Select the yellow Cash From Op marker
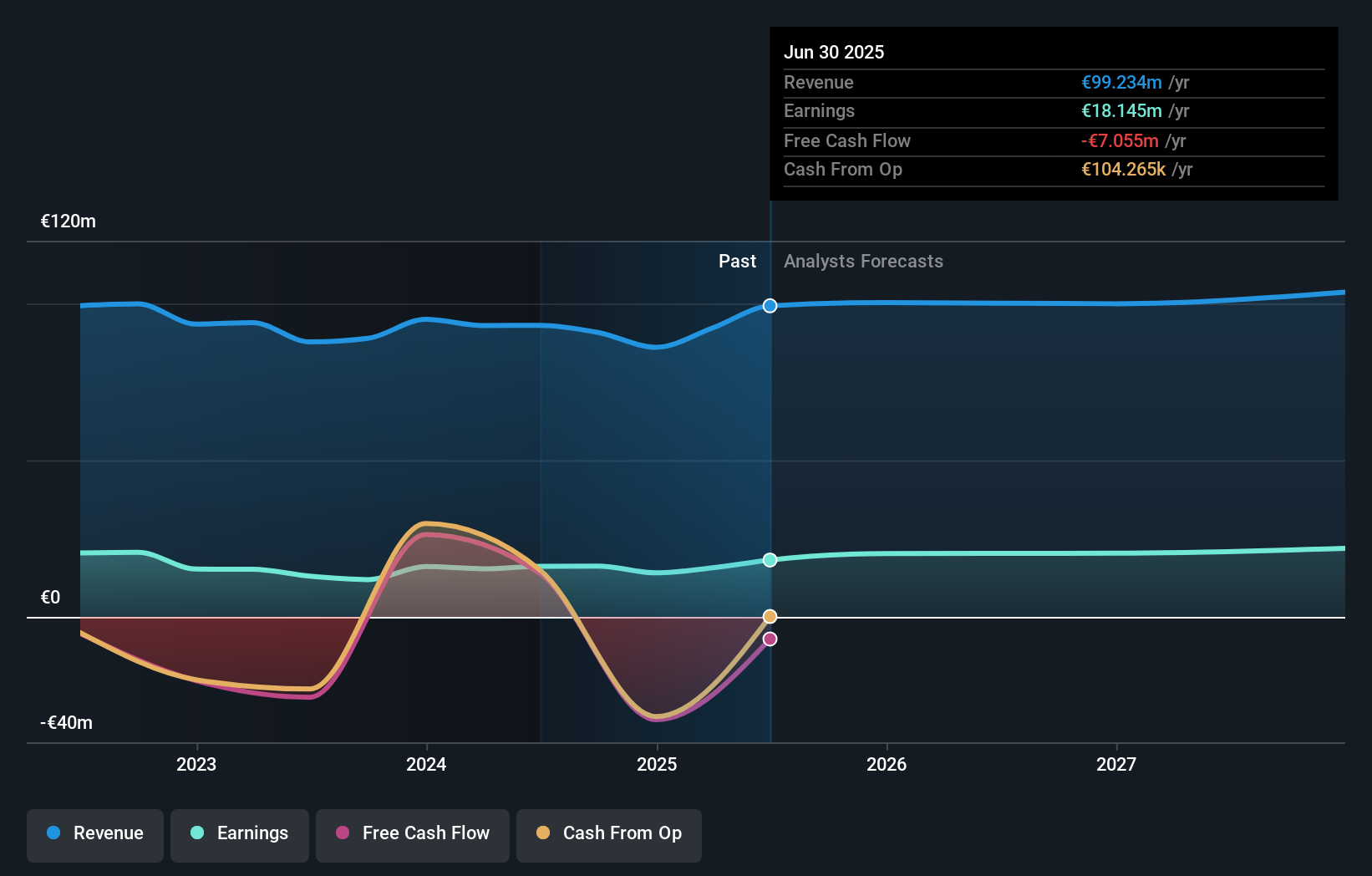 (x=769, y=616)
